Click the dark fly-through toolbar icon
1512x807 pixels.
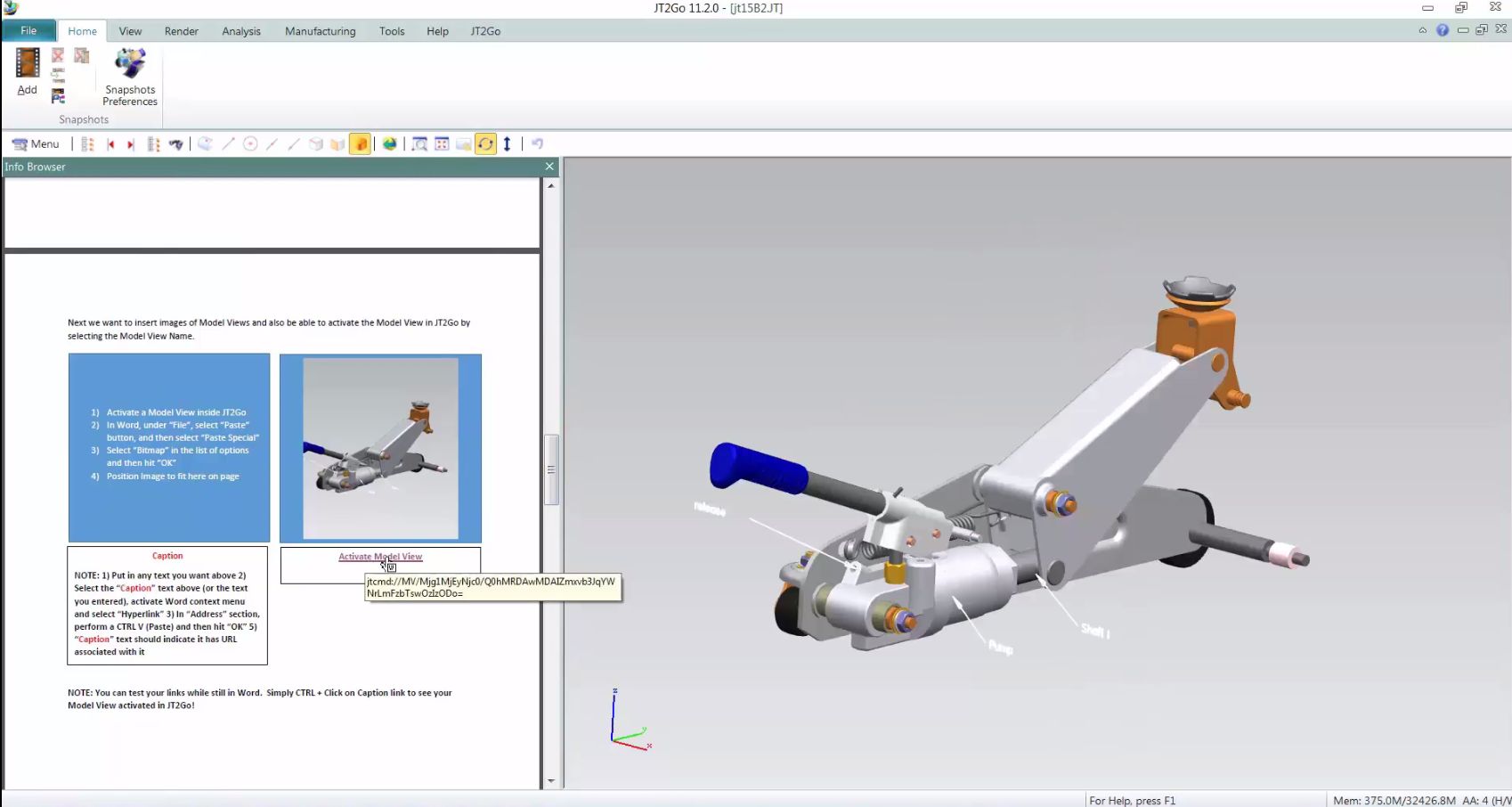[x=176, y=143]
